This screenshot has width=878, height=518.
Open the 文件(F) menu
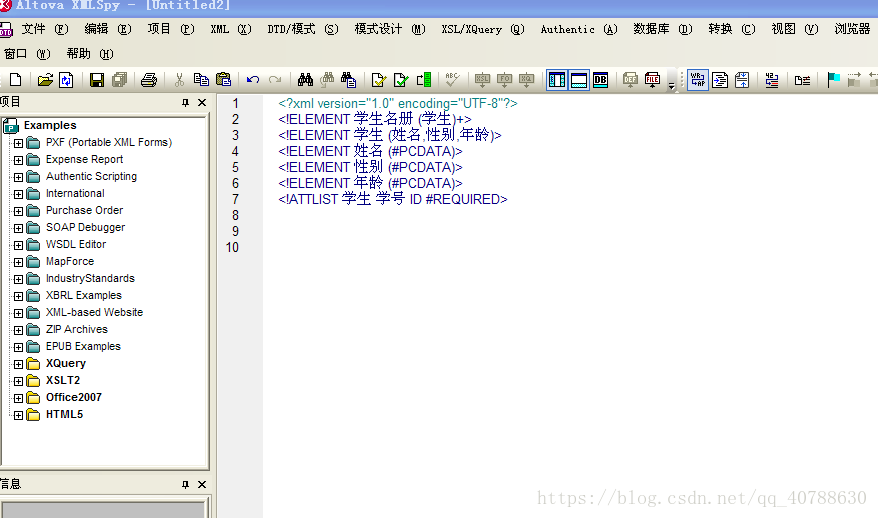[45, 29]
